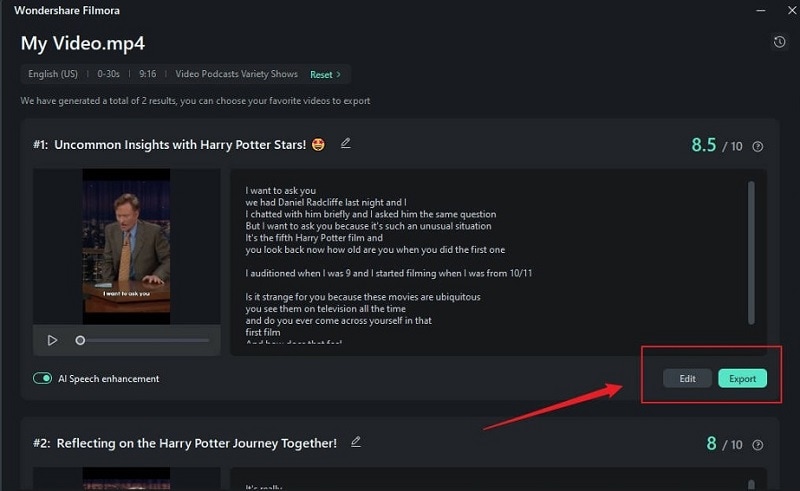Click transcript line "It's the fifth Harry Potter film and"
Viewport: 800px width, 491px height.
pos(314,238)
